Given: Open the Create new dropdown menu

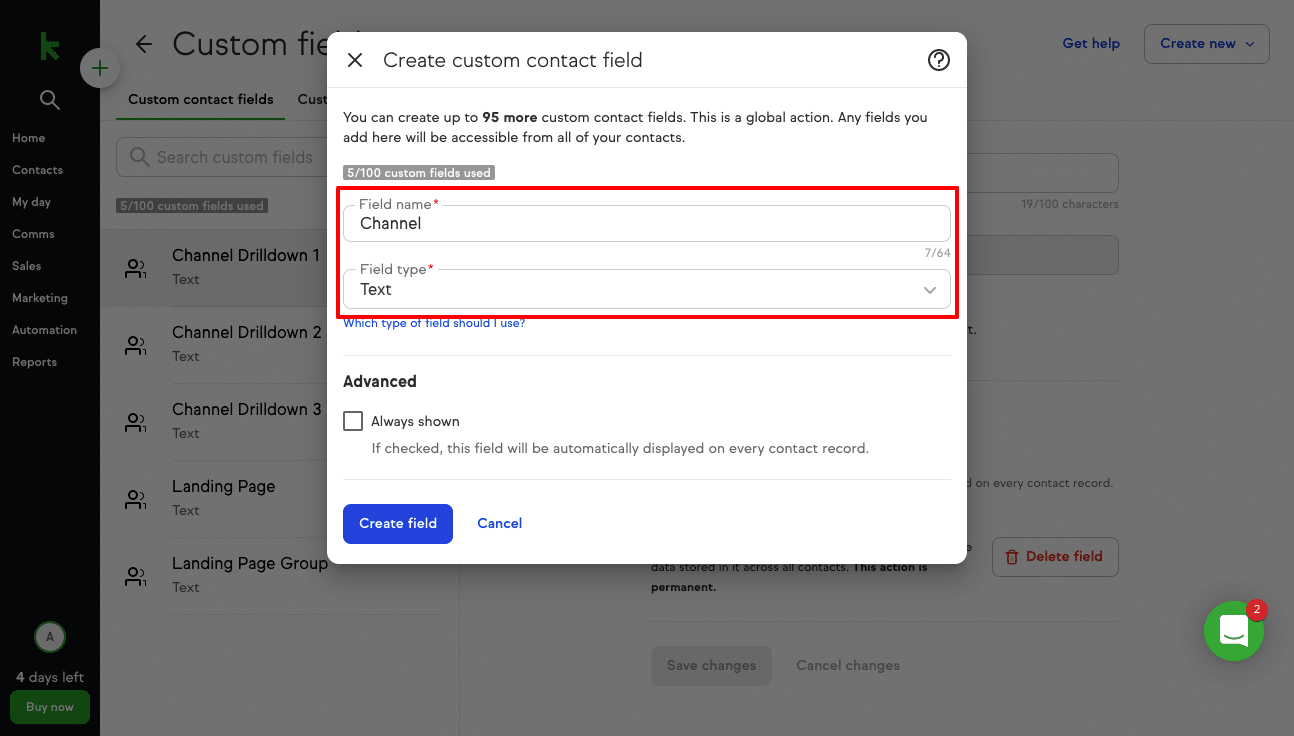Looking at the screenshot, I should [1206, 44].
